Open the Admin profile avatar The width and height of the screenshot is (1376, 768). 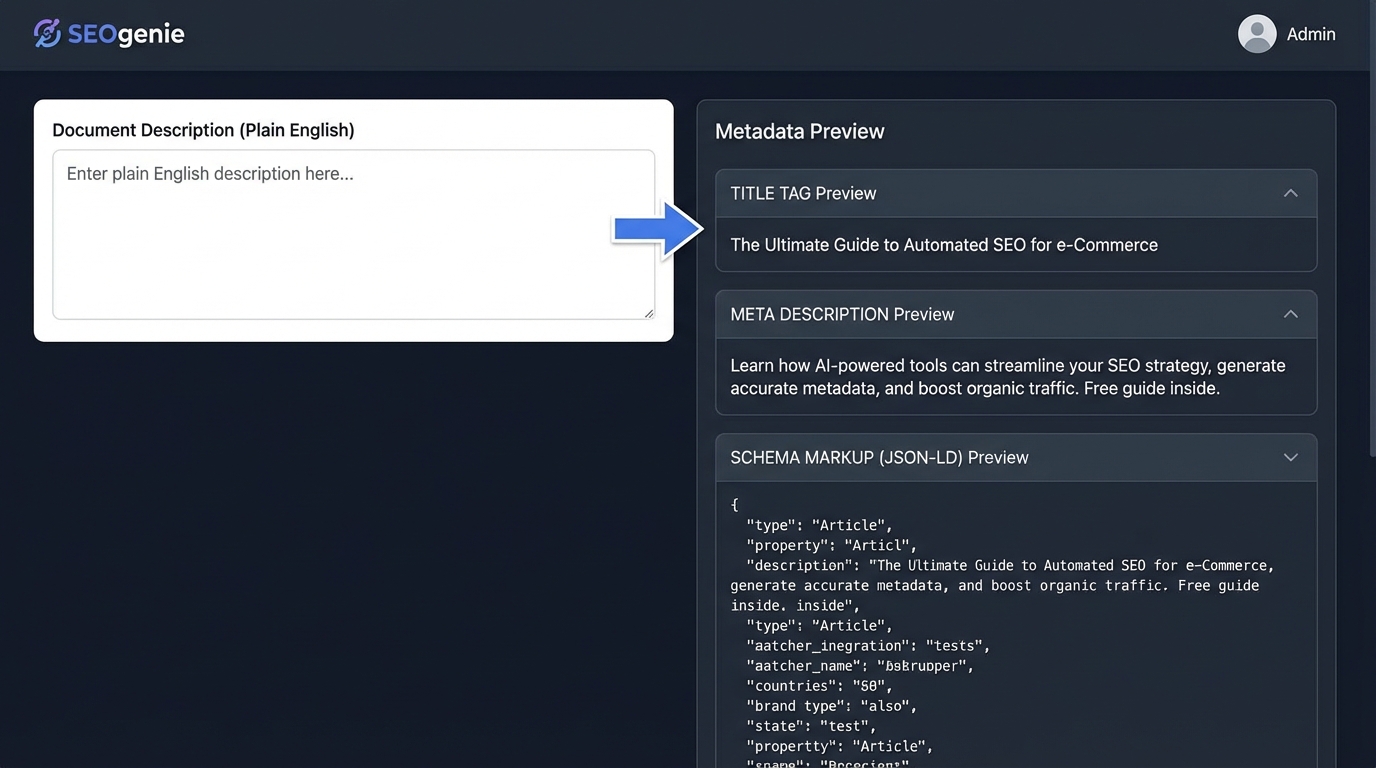(x=1256, y=33)
